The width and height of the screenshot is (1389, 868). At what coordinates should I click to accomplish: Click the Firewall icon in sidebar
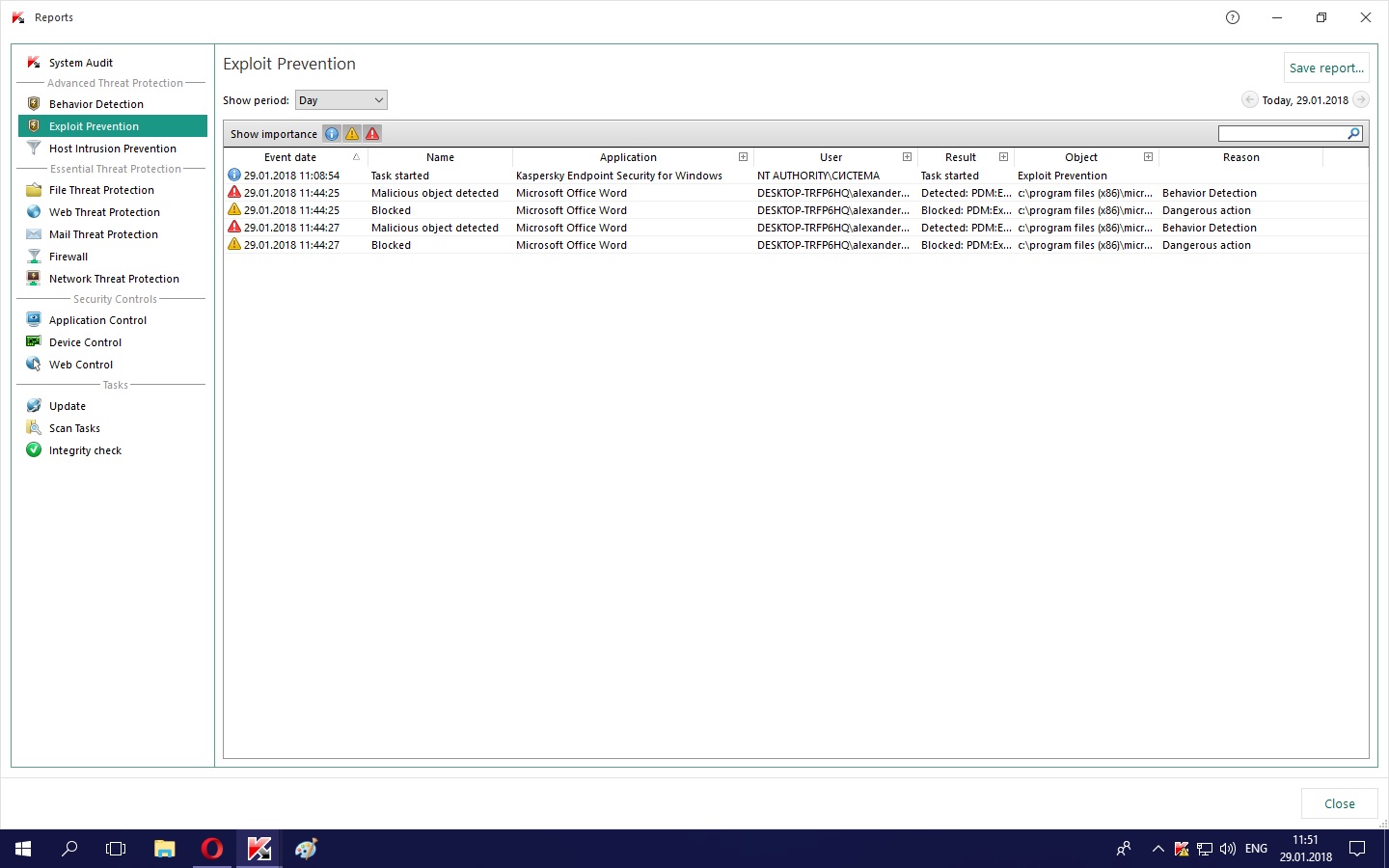click(34, 257)
